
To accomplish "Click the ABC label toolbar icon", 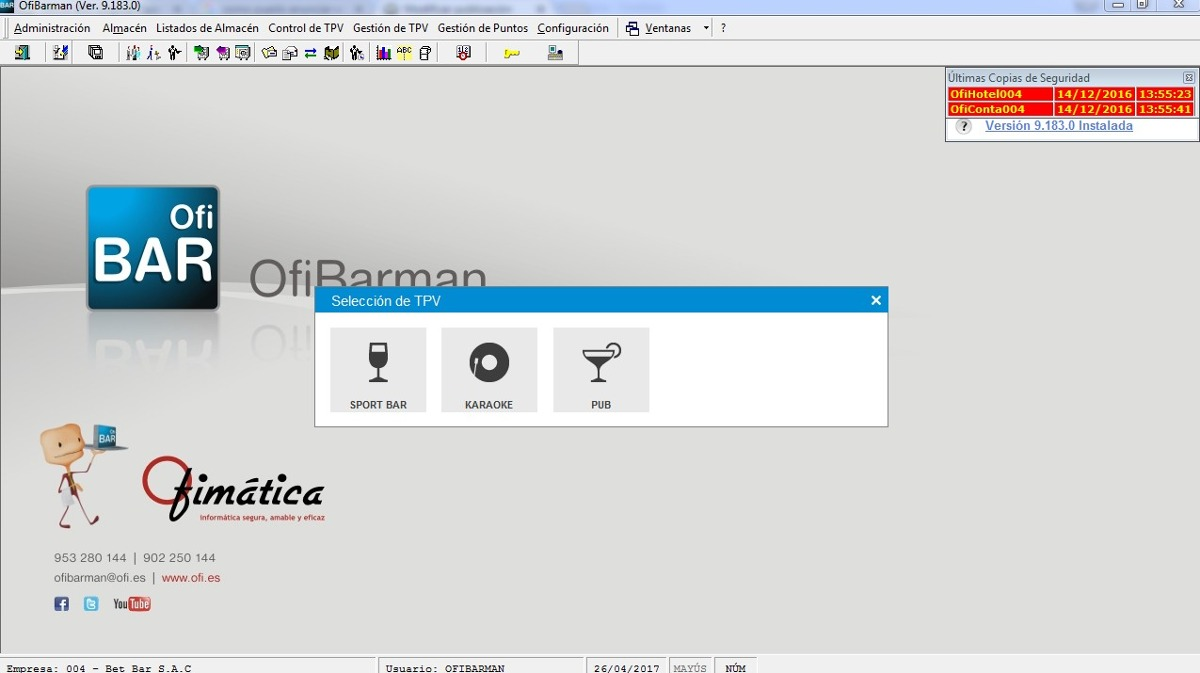I will [x=404, y=53].
